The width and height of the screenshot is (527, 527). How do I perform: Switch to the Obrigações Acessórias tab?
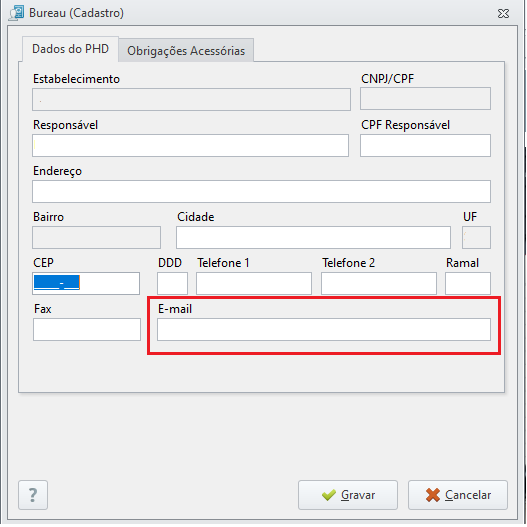click(x=186, y=51)
